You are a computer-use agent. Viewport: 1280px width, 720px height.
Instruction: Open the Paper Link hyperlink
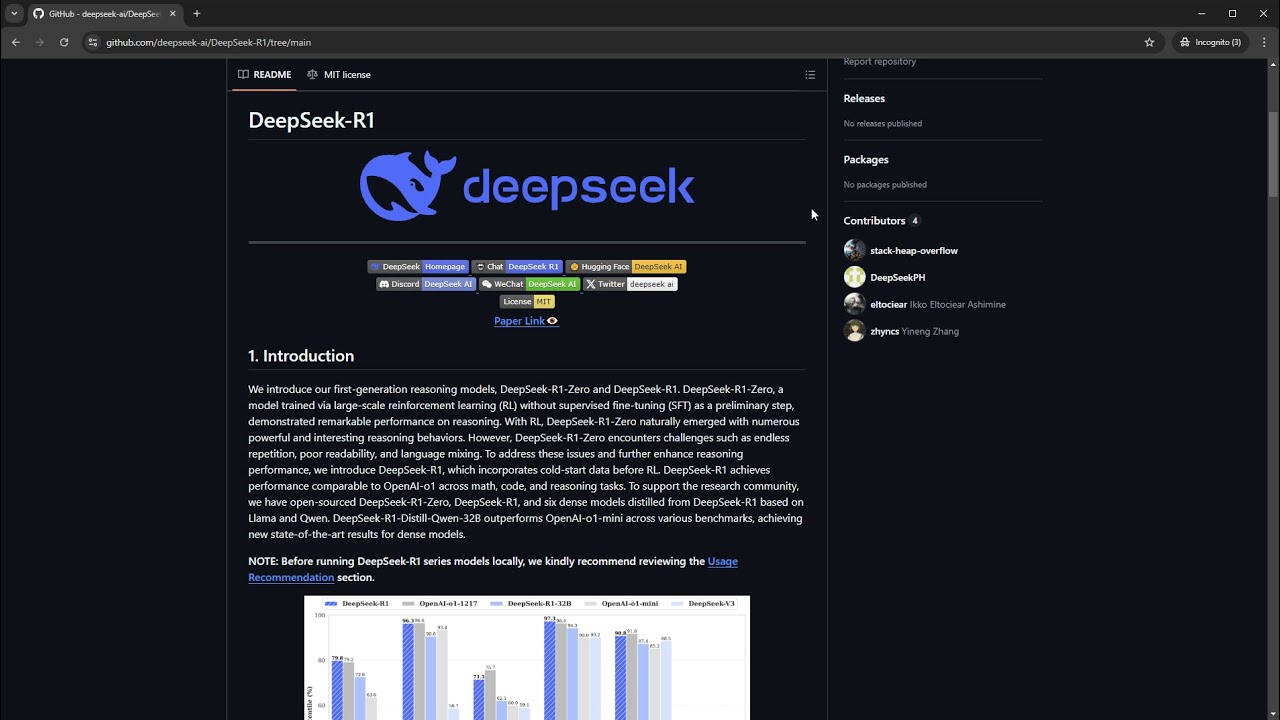526,321
